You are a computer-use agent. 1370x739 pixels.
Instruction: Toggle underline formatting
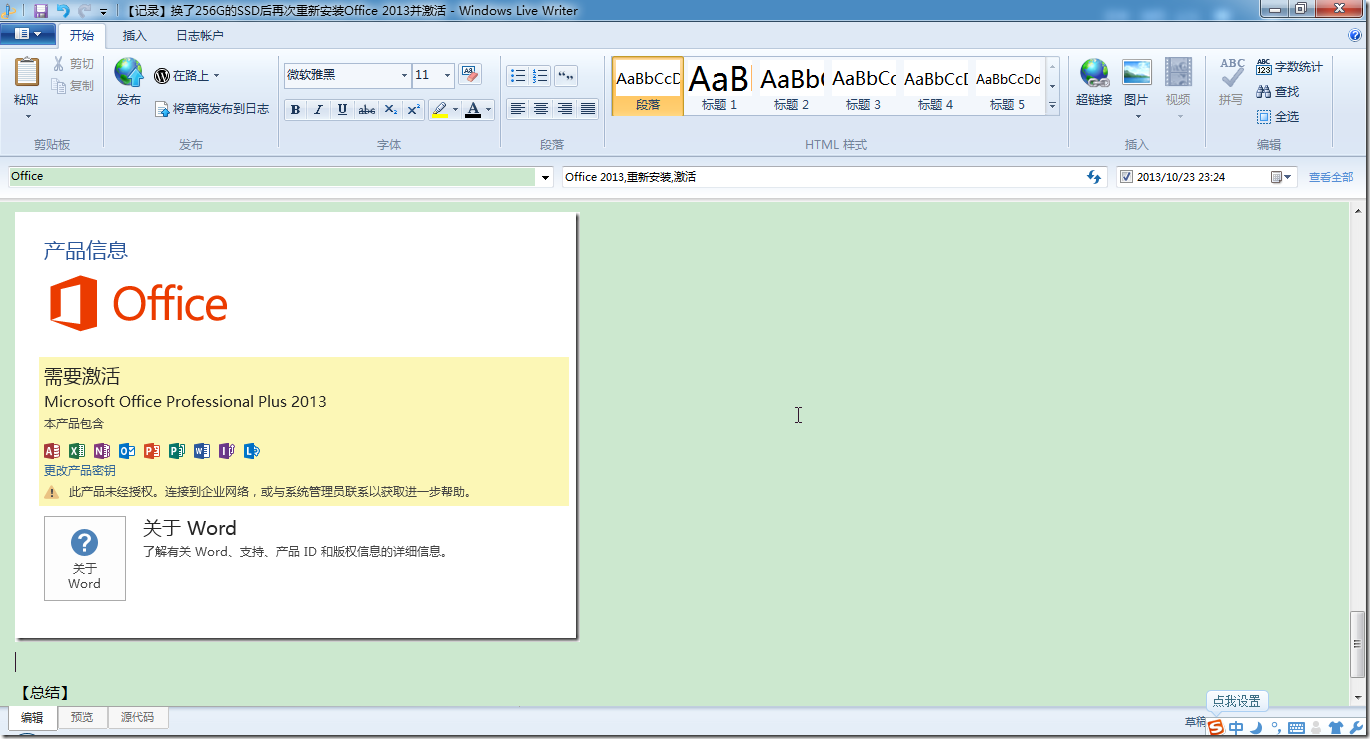(x=343, y=109)
